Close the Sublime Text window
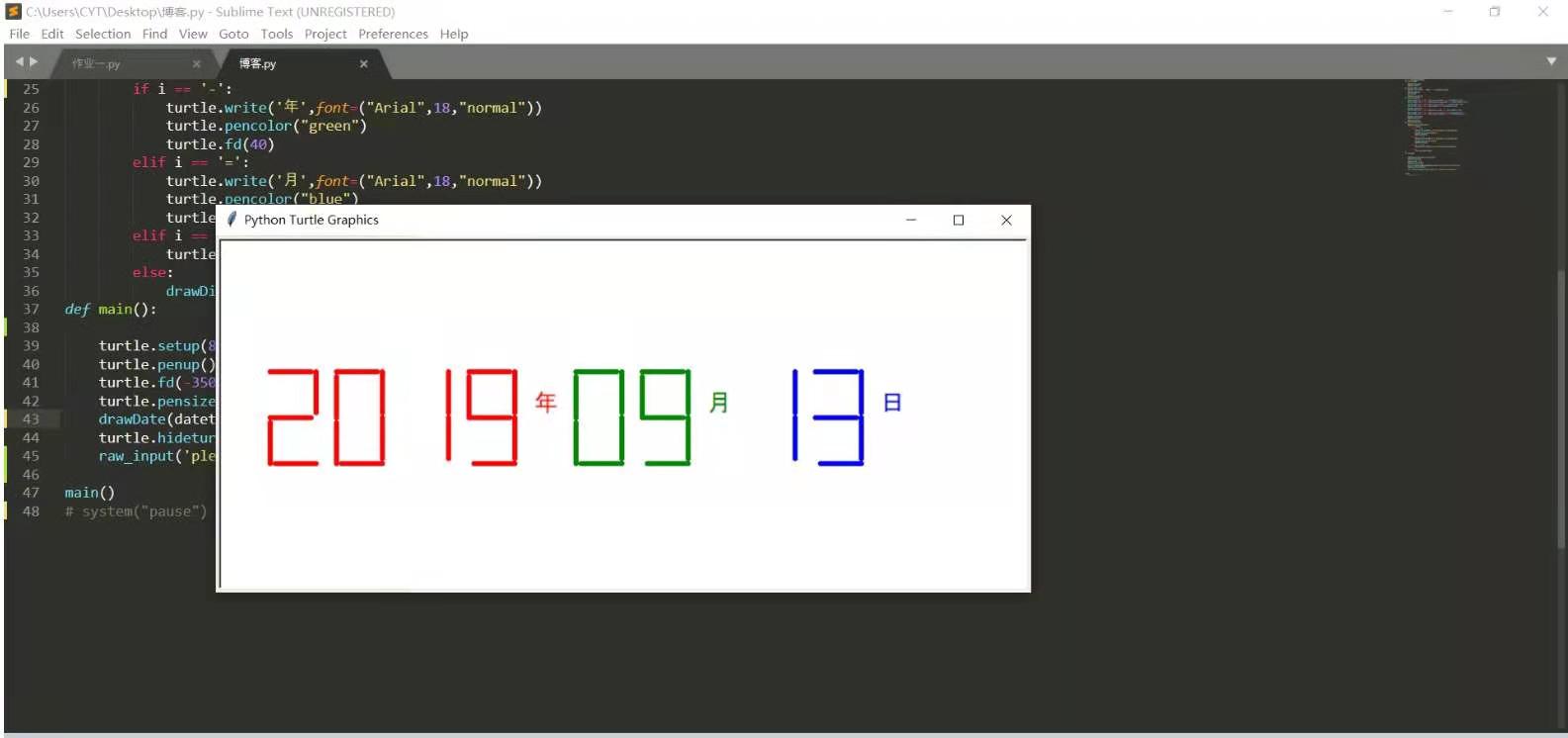Screen dimensions: 1568x738 [1542, 12]
